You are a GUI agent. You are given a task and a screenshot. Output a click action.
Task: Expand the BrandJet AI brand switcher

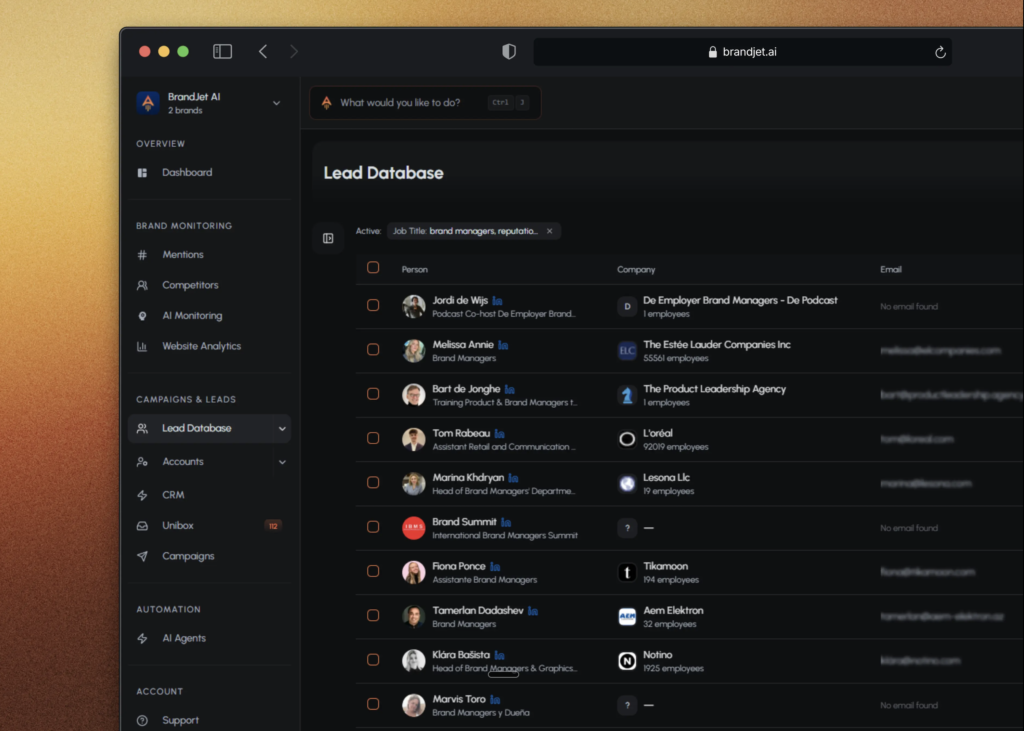coord(276,103)
